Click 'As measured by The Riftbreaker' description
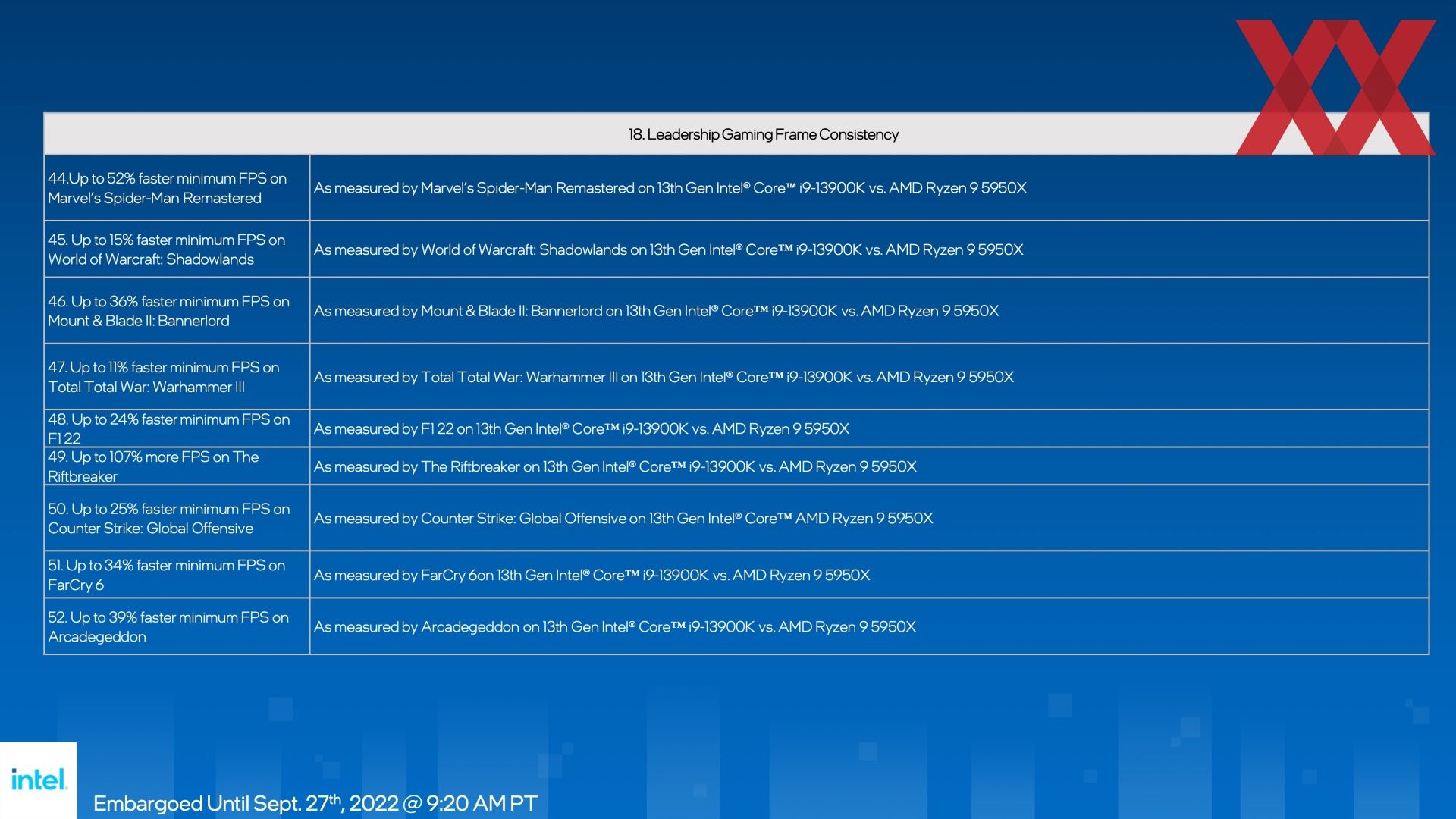The image size is (1456, 819). [616, 466]
